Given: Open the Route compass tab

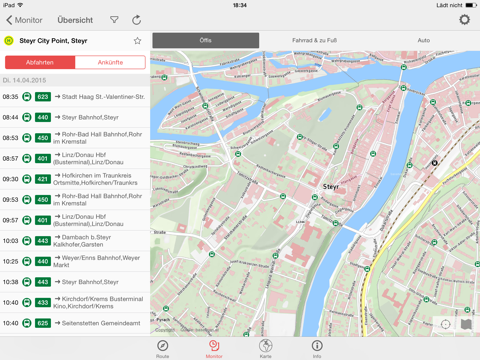Looking at the screenshot, I should pos(162,349).
